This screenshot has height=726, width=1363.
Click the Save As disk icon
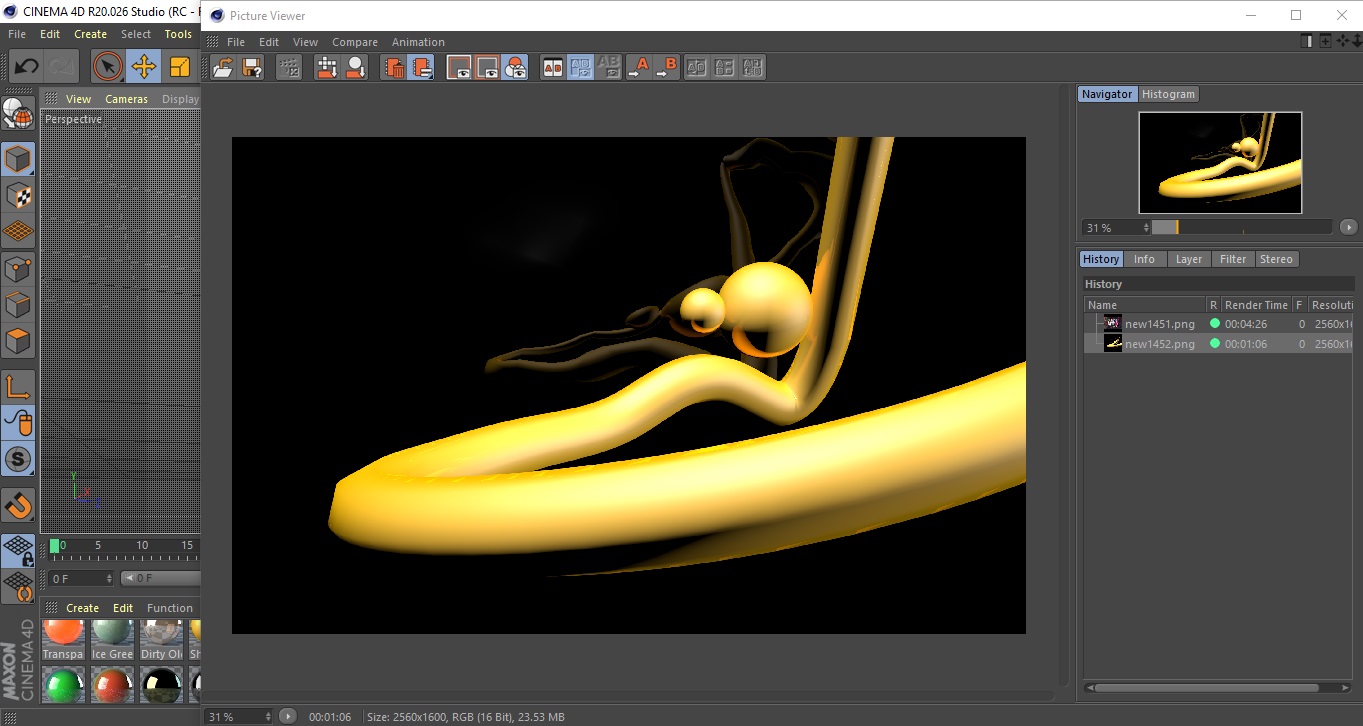click(x=253, y=68)
